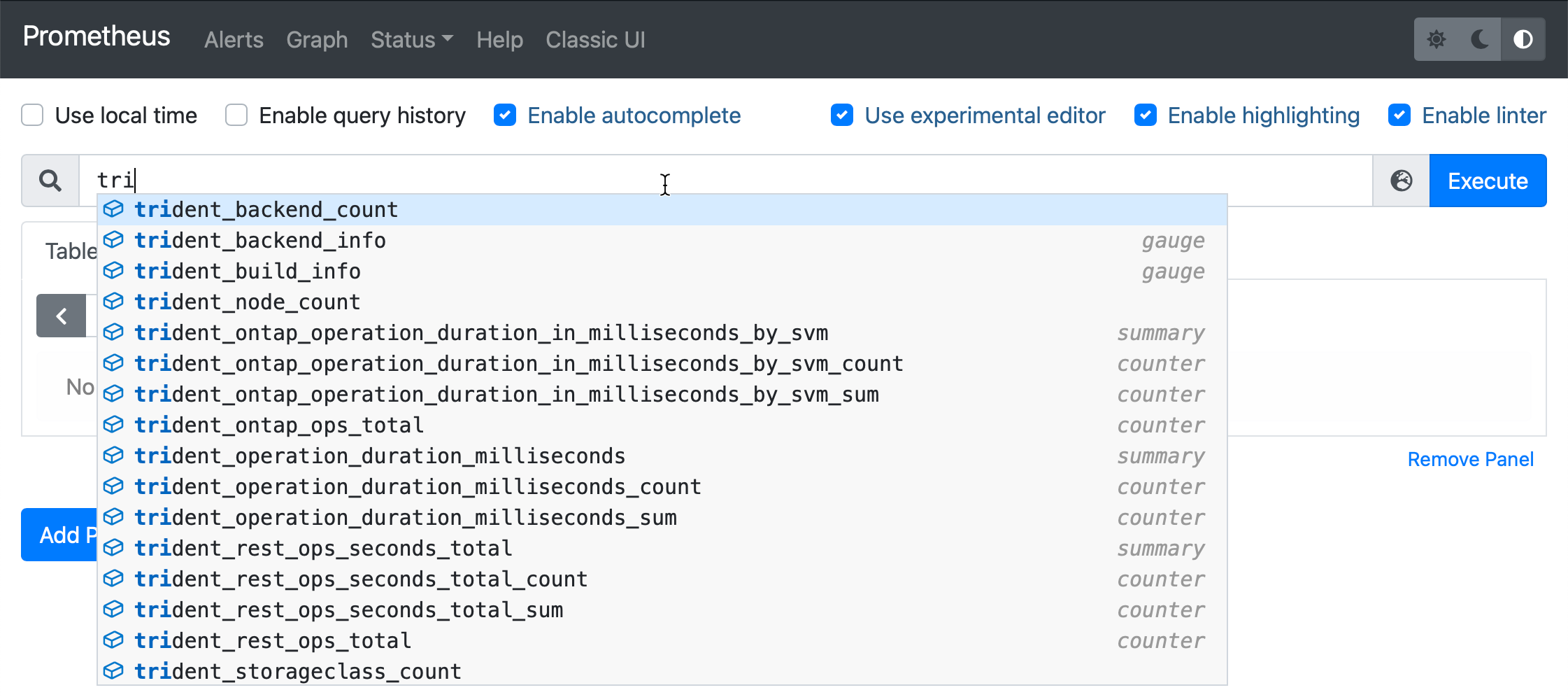Click the search magnifier icon
This screenshot has width=1568, height=697.
[50, 181]
